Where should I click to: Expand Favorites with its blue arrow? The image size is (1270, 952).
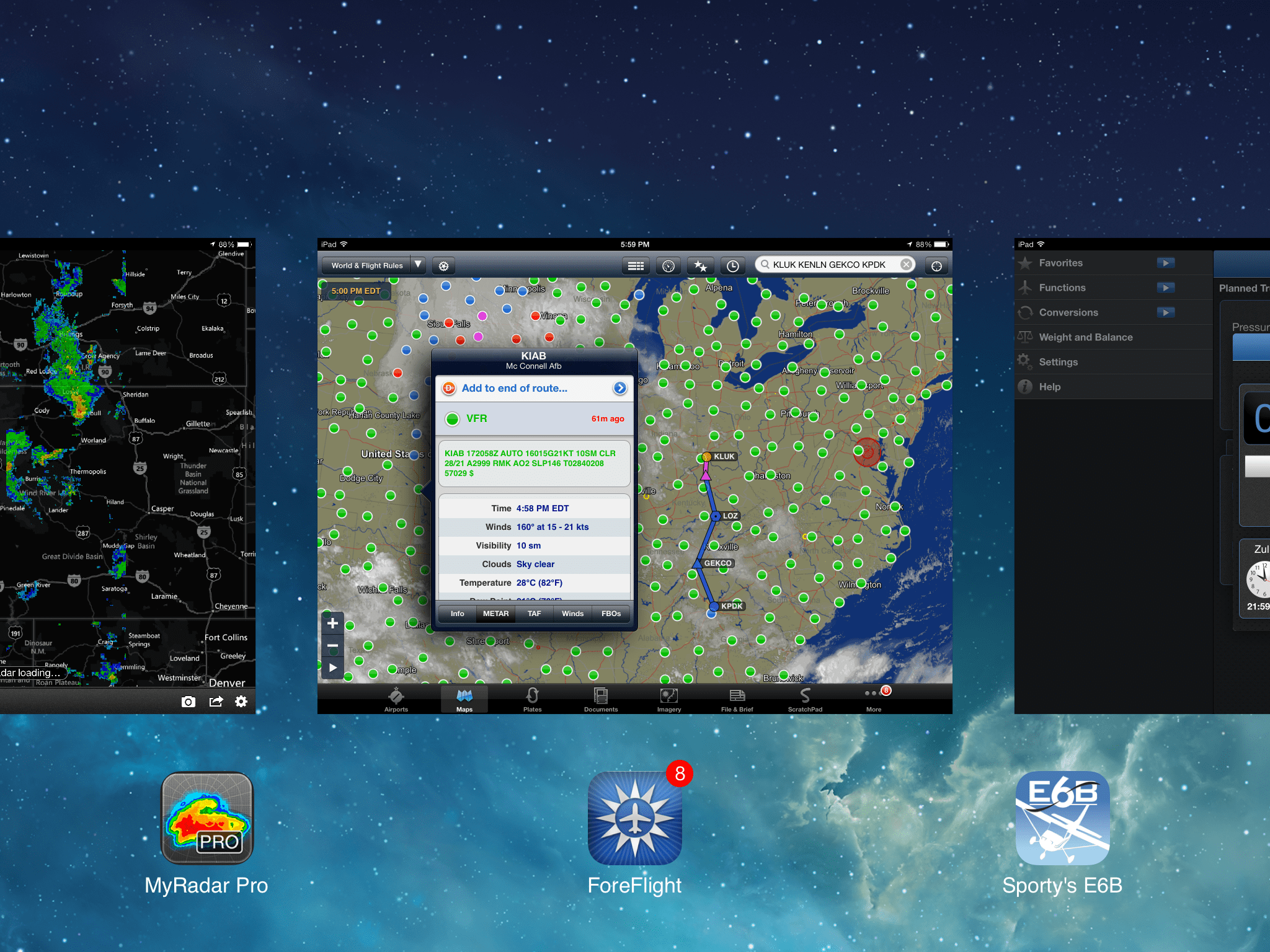tap(1166, 263)
